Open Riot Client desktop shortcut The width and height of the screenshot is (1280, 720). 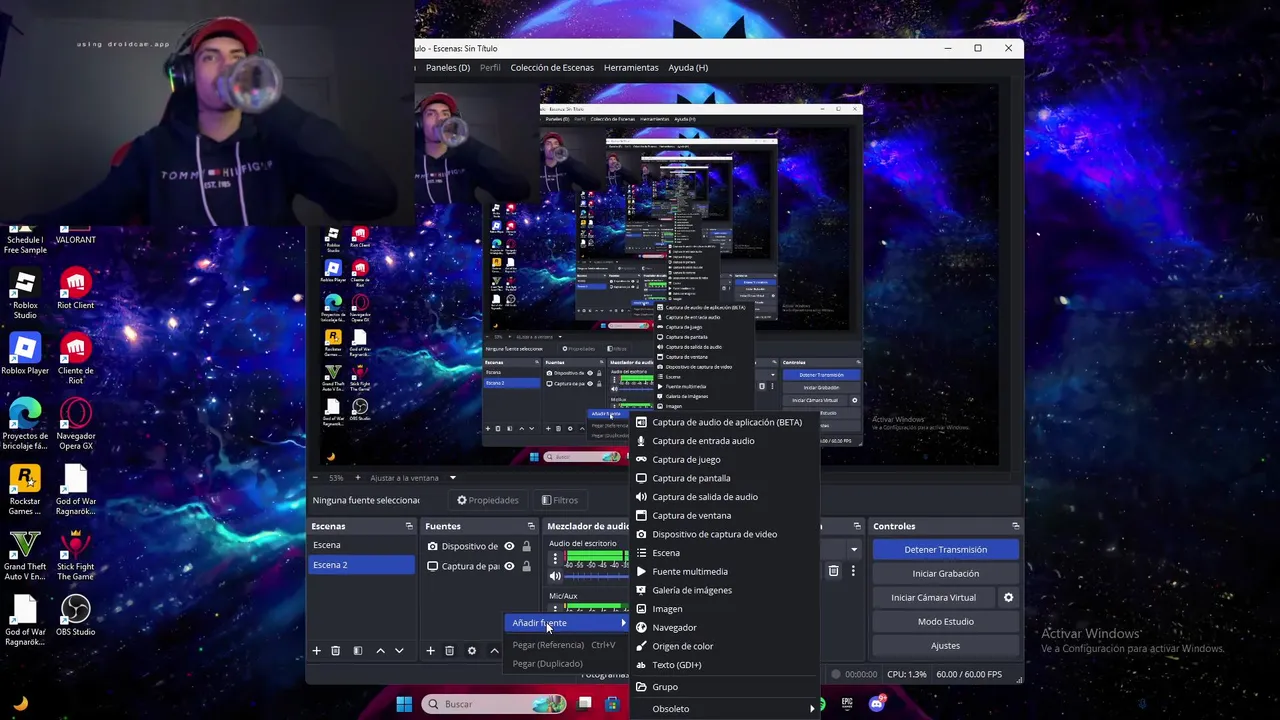point(75,289)
